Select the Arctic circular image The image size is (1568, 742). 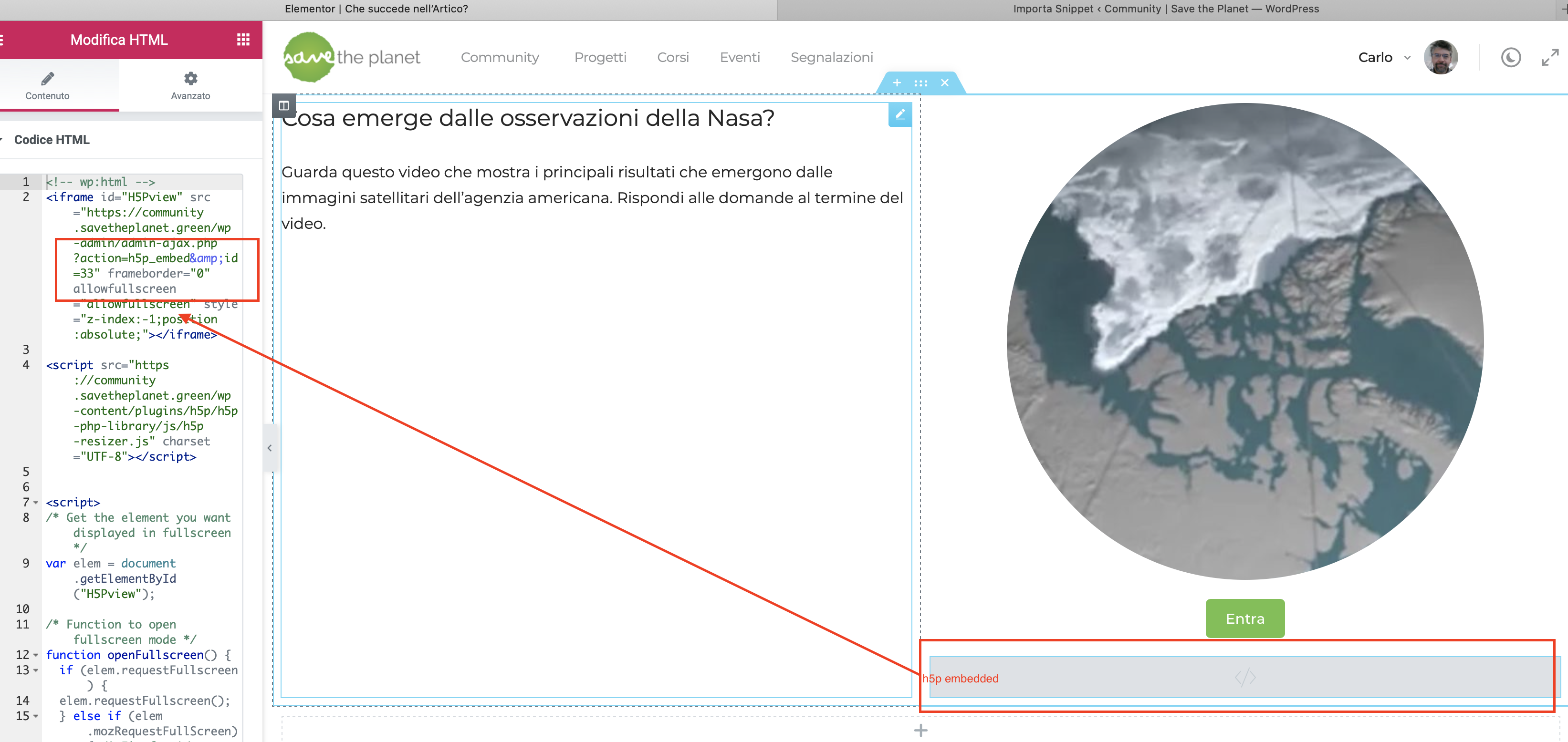(1245, 341)
